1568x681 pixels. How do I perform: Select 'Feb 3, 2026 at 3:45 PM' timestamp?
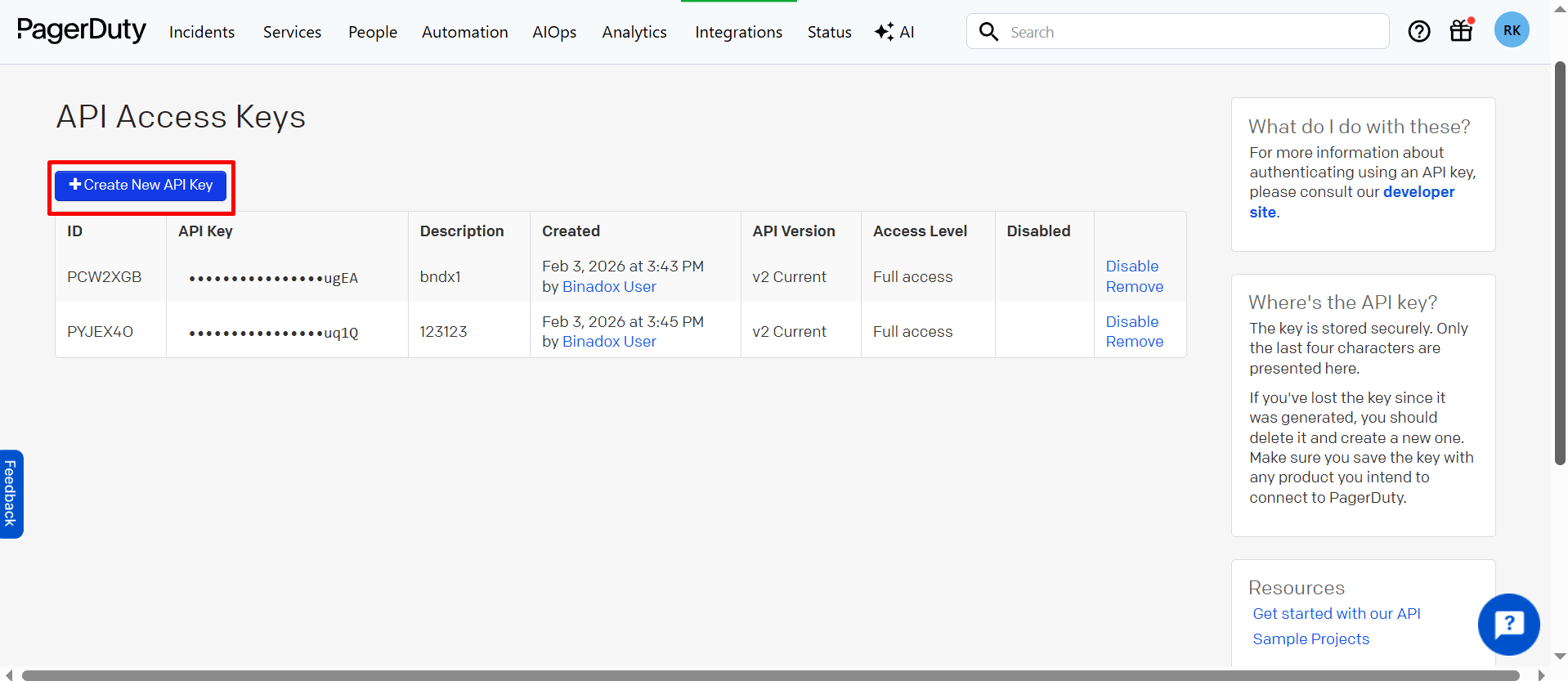tap(623, 322)
